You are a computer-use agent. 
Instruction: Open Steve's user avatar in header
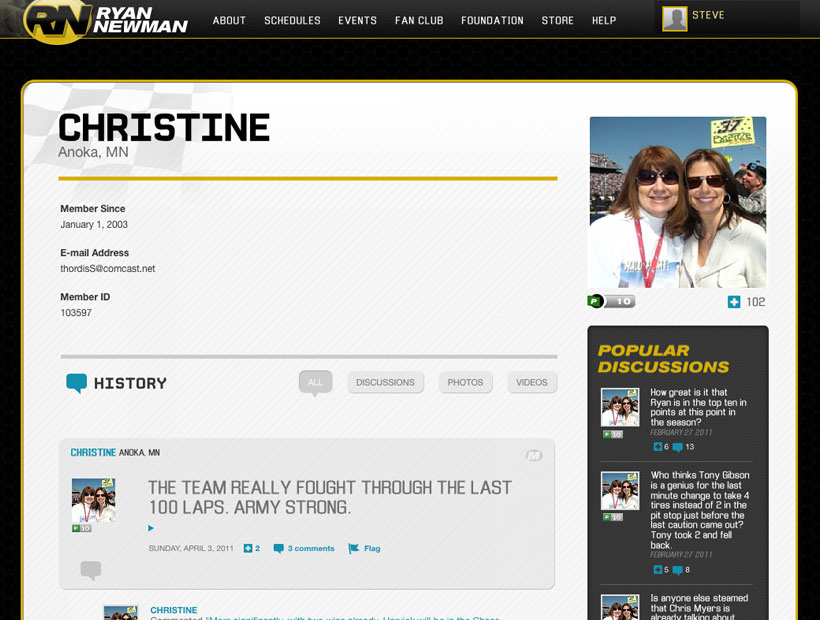(675, 19)
